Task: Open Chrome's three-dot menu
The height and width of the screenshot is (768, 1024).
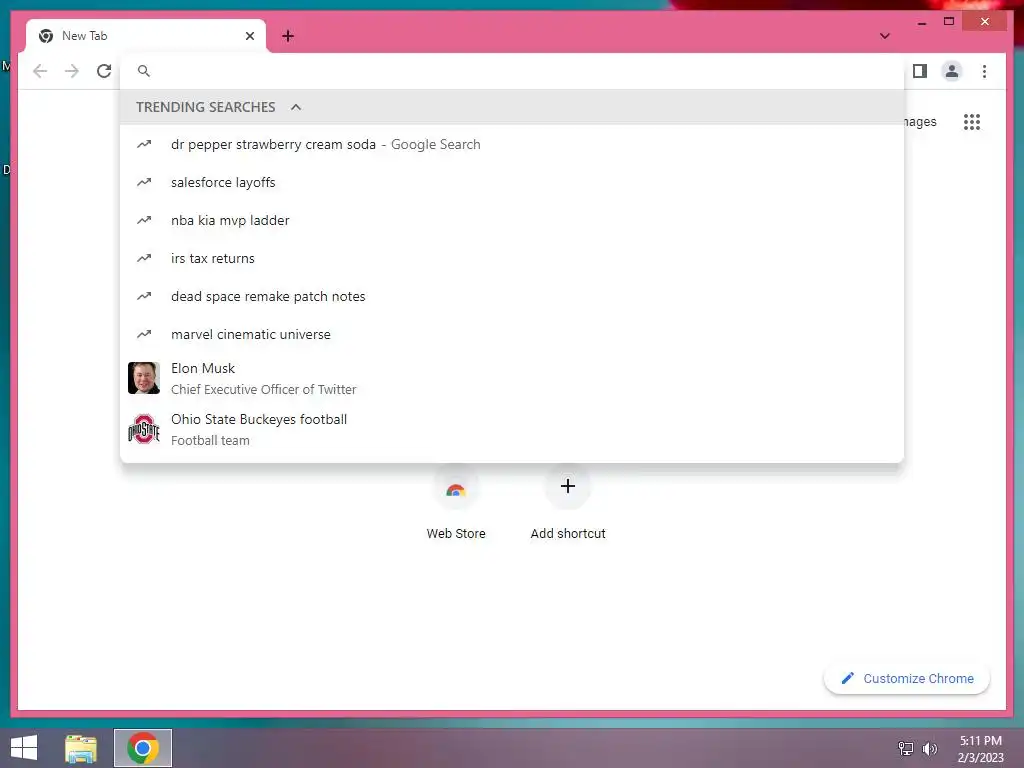Action: [x=984, y=71]
